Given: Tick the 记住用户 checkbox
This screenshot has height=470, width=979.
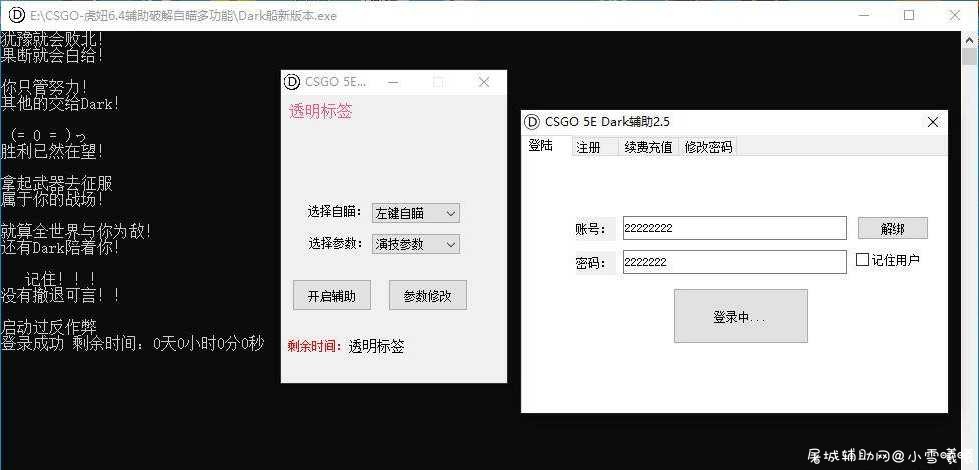Looking at the screenshot, I should 862,260.
